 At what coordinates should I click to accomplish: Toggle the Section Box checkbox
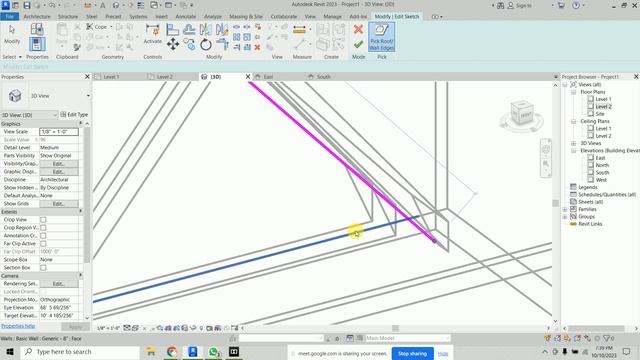click(43, 268)
